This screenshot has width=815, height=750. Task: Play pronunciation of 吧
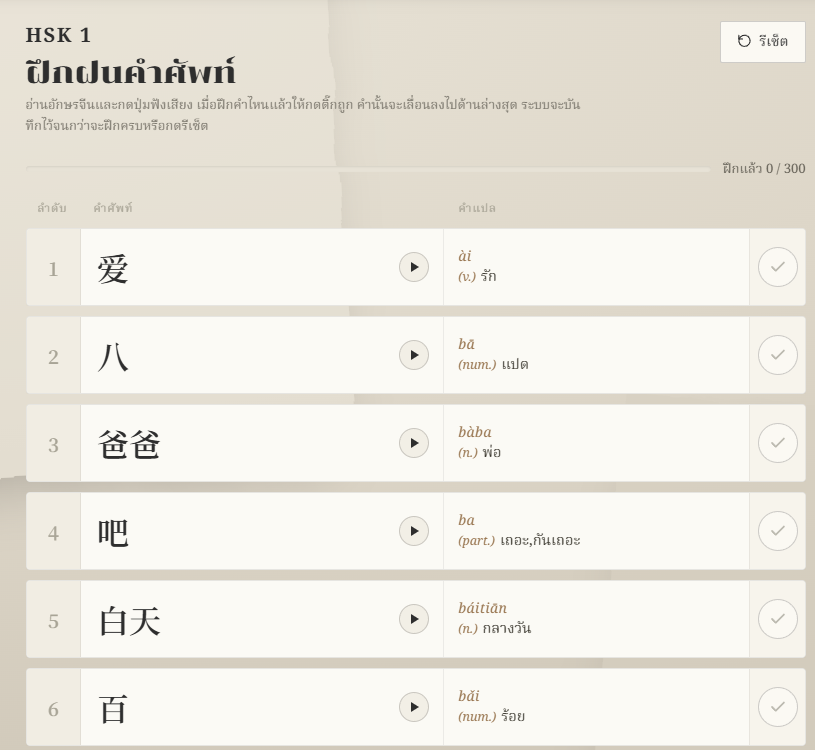point(414,531)
